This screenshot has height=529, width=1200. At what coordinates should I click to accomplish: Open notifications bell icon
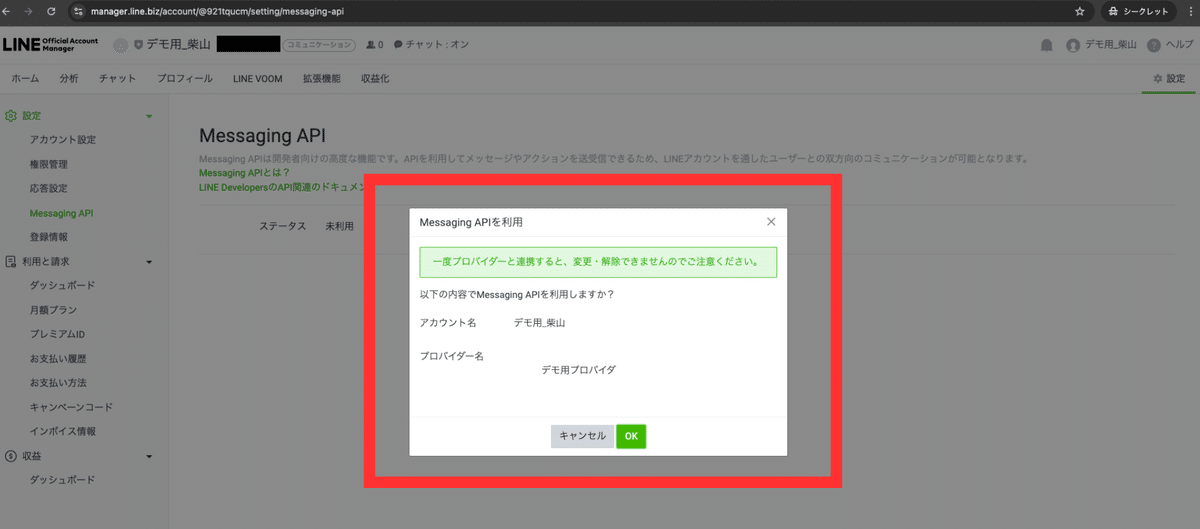click(x=1046, y=45)
